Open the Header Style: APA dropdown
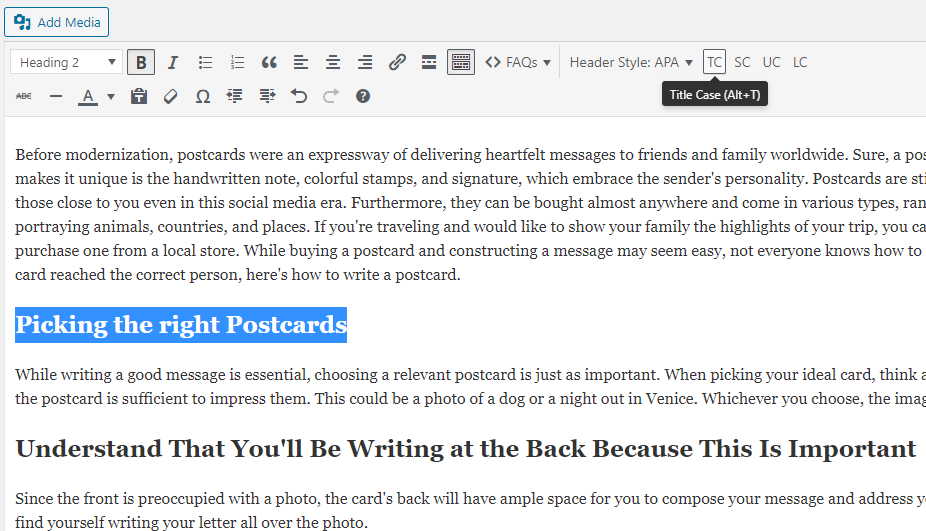This screenshot has width=926, height=531. click(631, 62)
